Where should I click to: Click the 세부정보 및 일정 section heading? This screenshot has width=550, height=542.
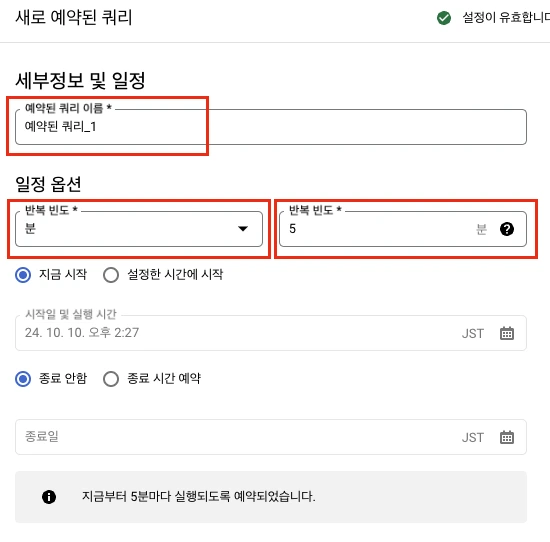click(80, 80)
